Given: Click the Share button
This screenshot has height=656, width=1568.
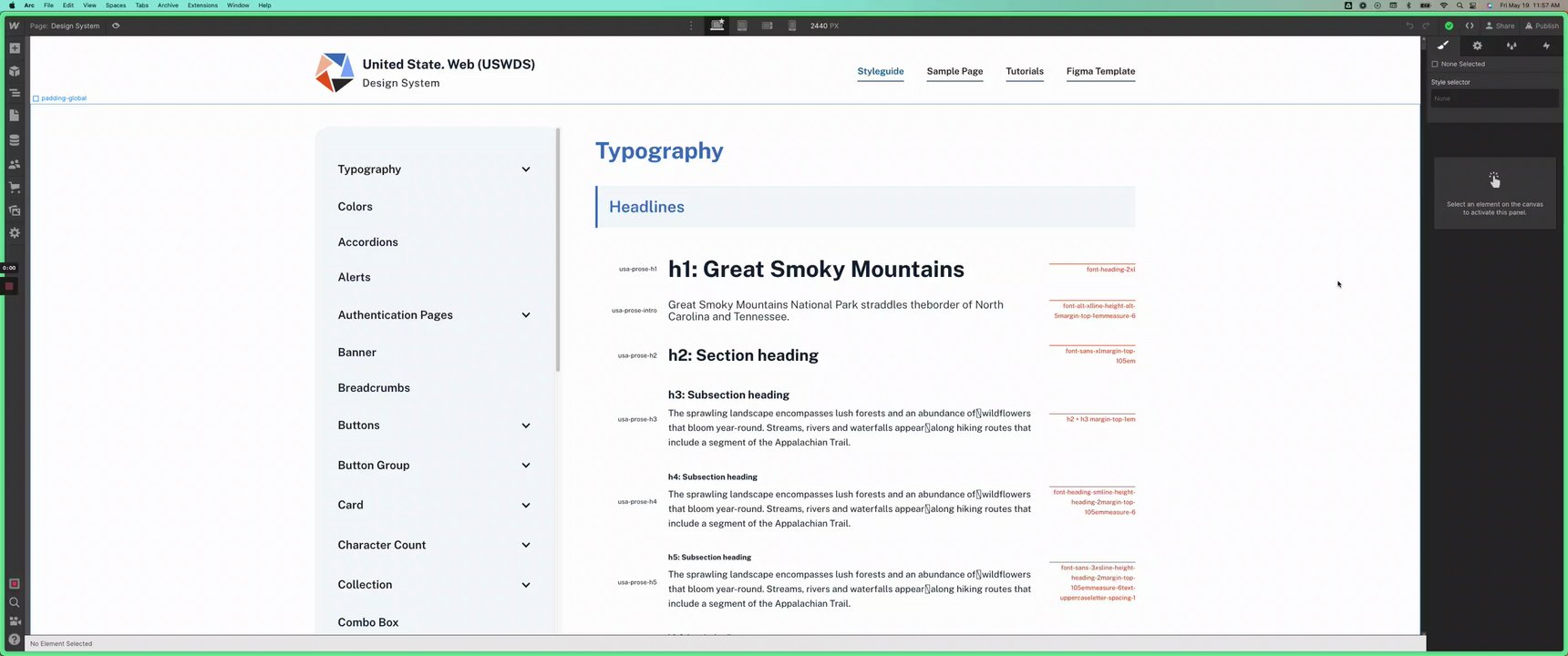Looking at the screenshot, I should coord(1501,26).
